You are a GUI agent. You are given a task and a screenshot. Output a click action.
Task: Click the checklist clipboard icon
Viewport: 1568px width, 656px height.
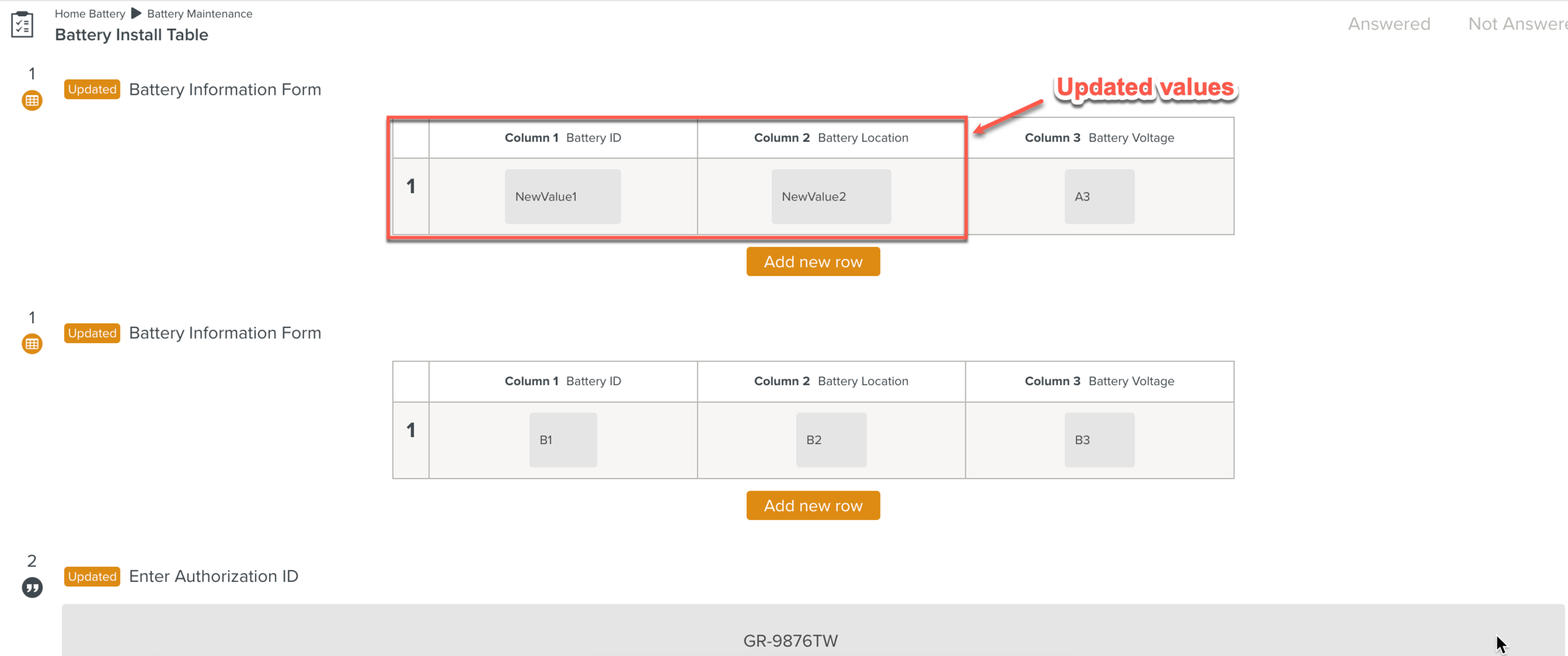tap(22, 24)
